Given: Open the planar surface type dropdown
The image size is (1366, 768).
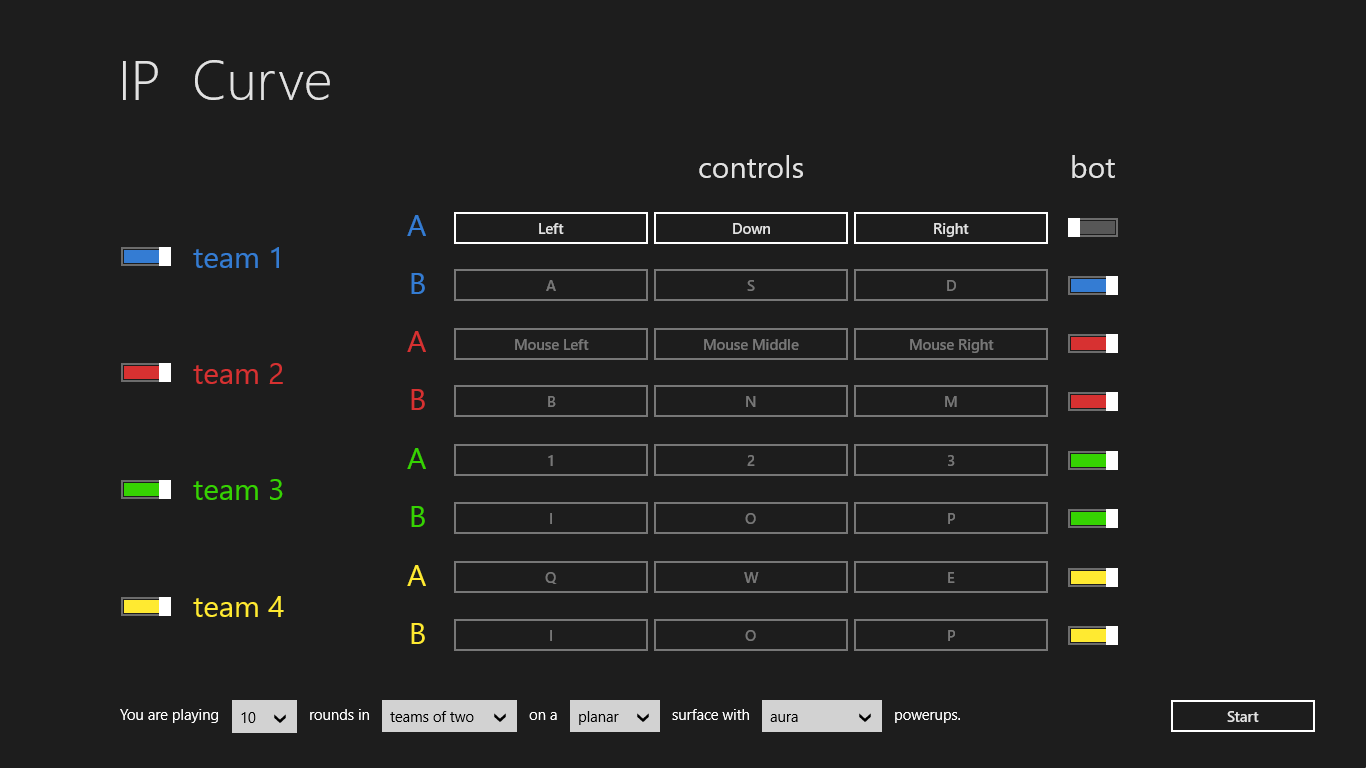Looking at the screenshot, I should point(614,717).
